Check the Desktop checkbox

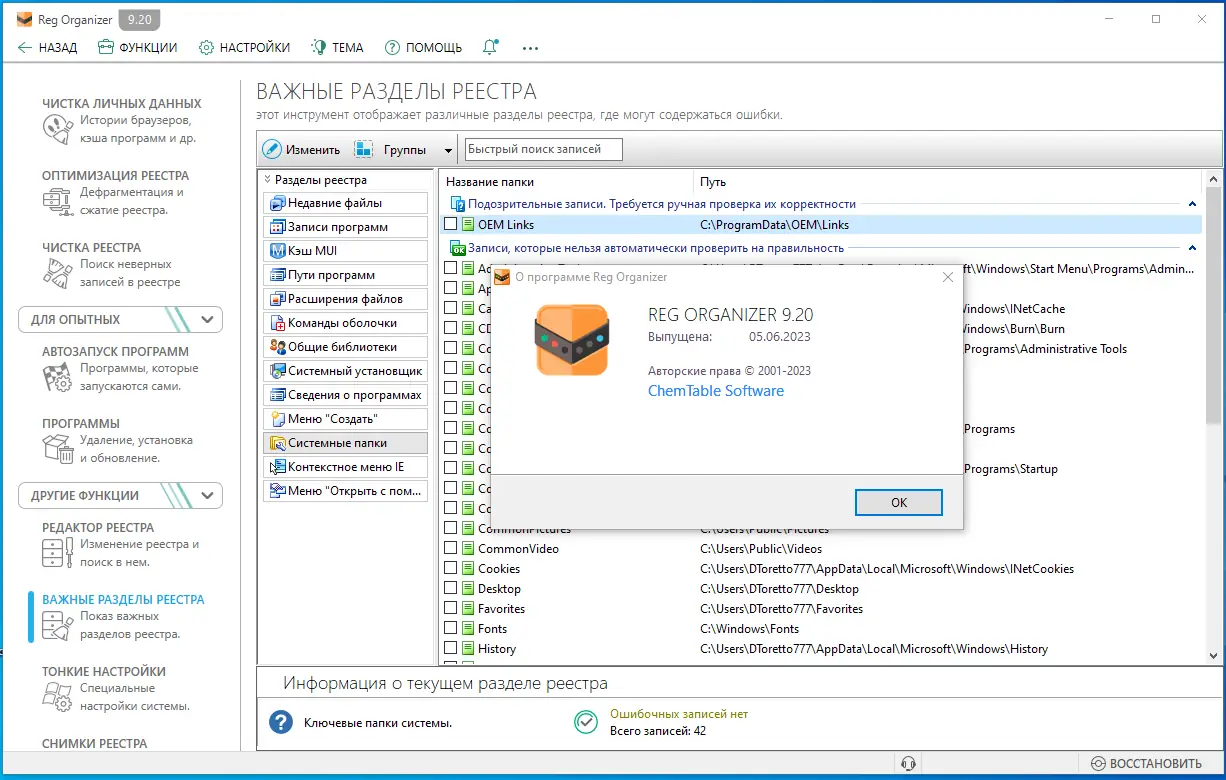click(x=450, y=589)
